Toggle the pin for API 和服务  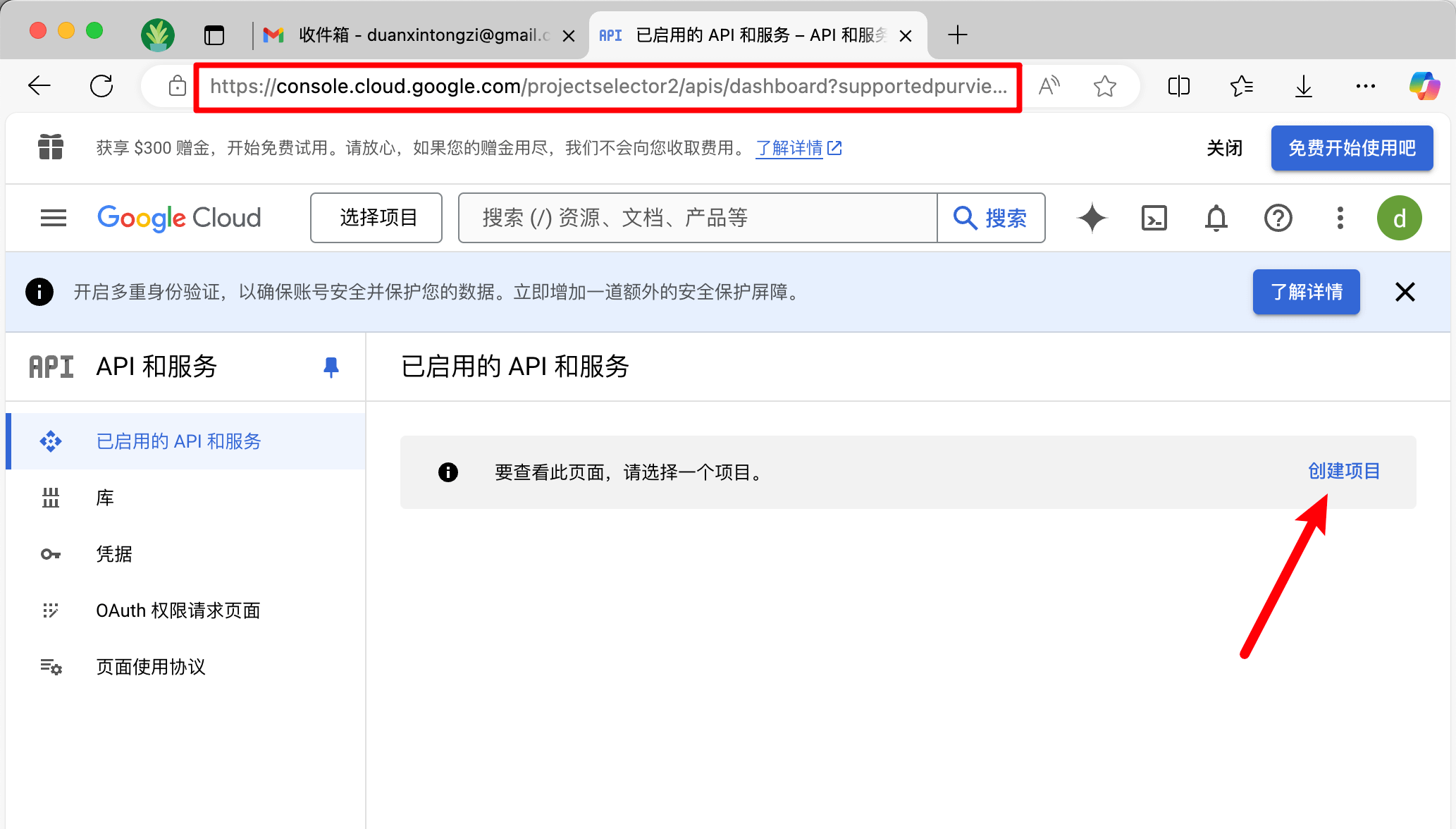click(331, 367)
